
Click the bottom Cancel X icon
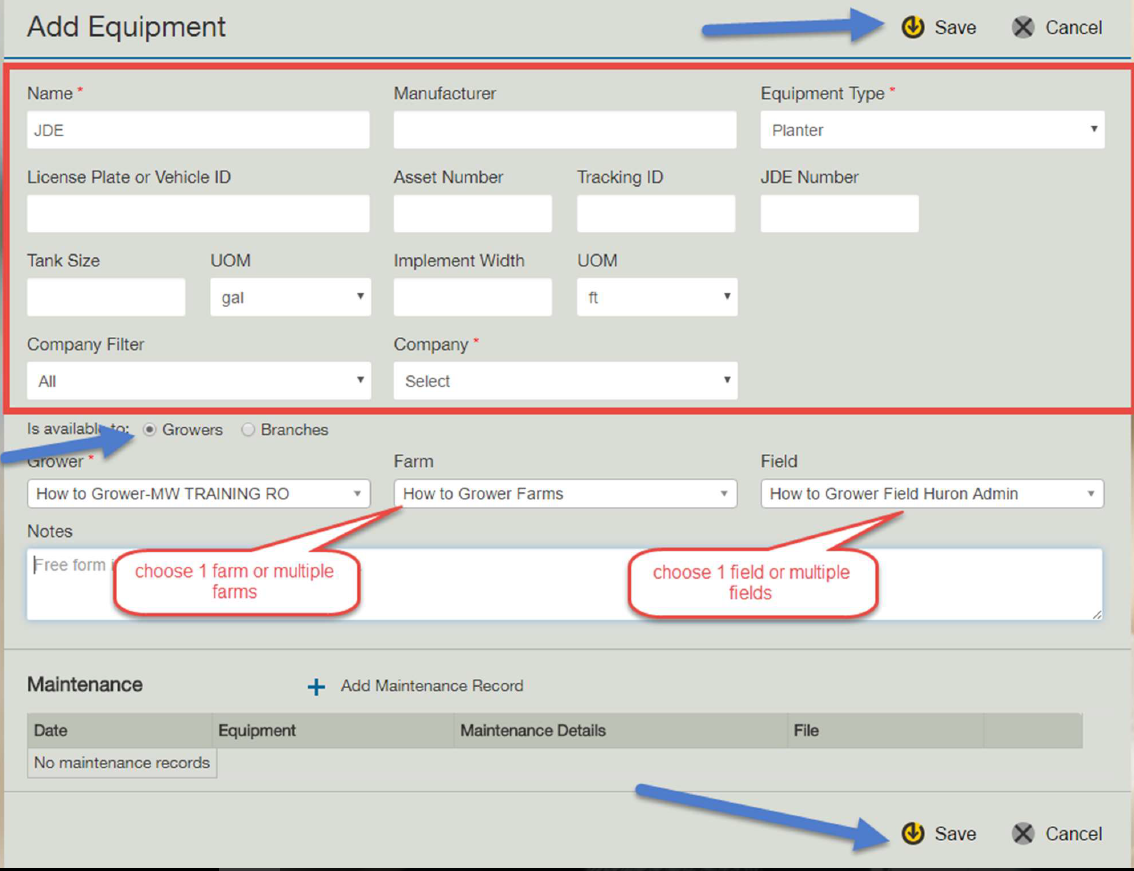[1023, 833]
